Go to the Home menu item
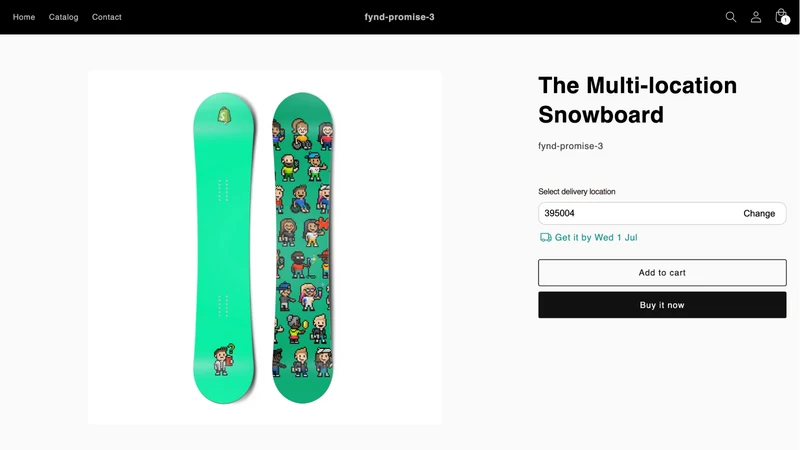This screenshot has width=800, height=450. pos(24,17)
